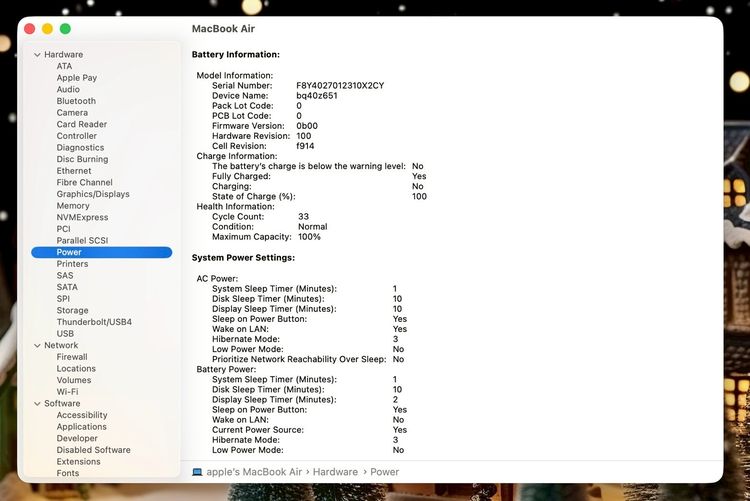The image size is (750, 501).
Task: Open Firewall under Network
Action: click(72, 357)
